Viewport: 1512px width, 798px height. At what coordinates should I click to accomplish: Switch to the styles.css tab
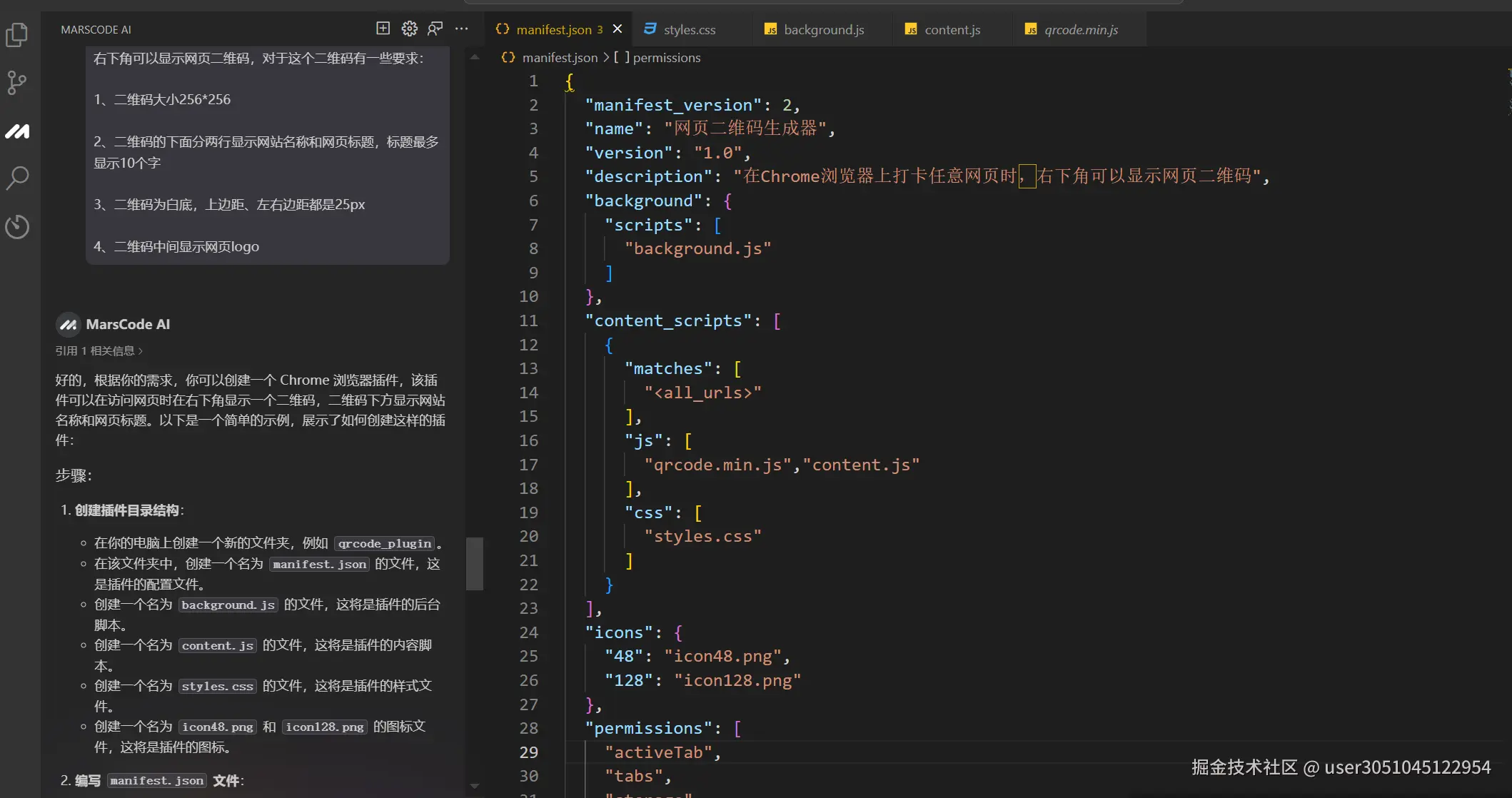(688, 29)
